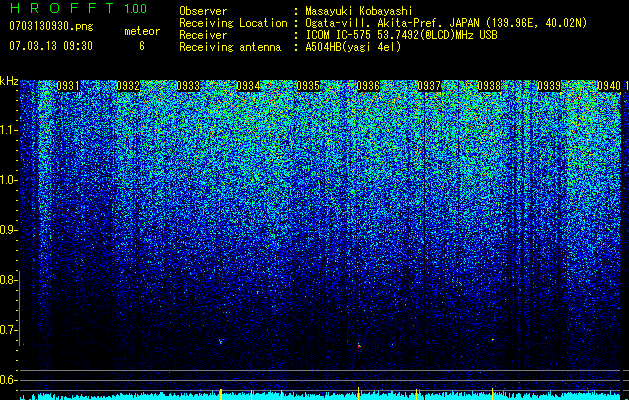This screenshot has width=629, height=400.
Task: Click the 0932 time label
Action: point(128,86)
